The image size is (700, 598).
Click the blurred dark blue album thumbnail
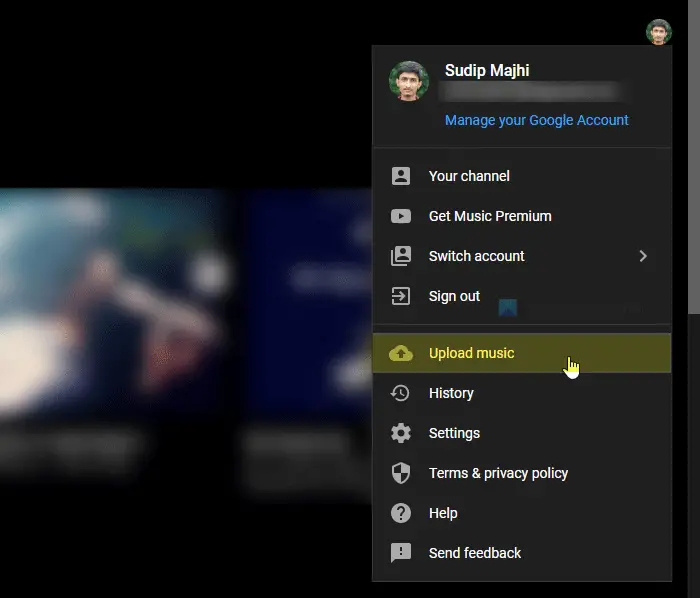point(309,303)
